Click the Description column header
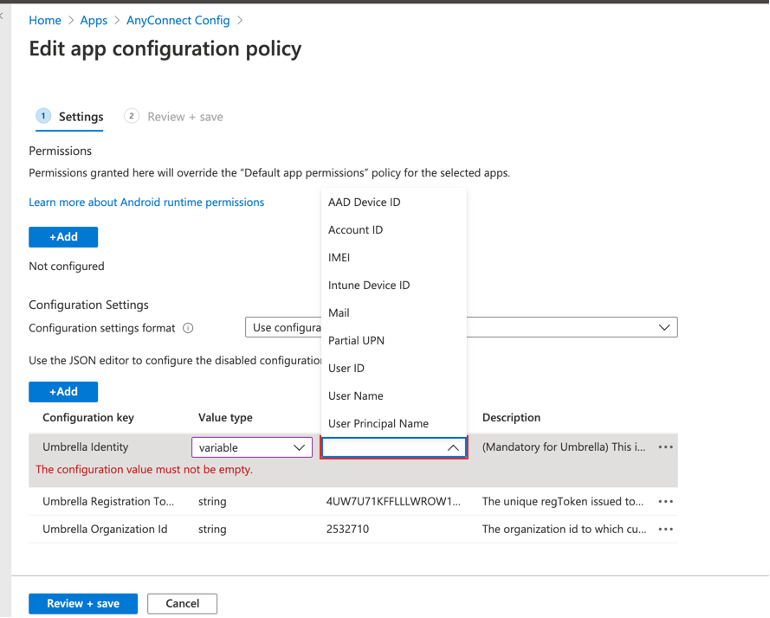Image resolution: width=770 pixels, height=618 pixels. point(511,418)
